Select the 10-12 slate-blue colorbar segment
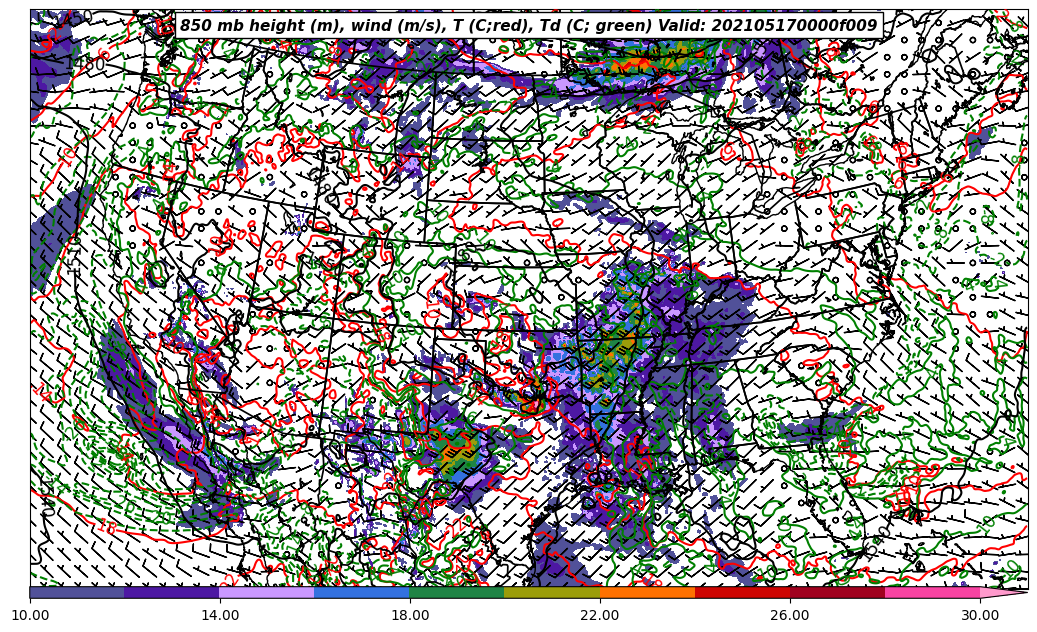This screenshot has width=1037, height=632. click(x=77, y=592)
